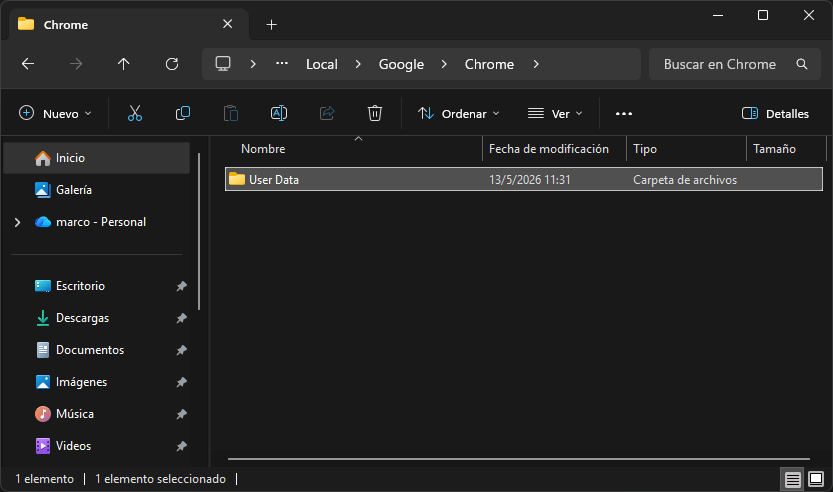
Task: Click the date 13/5/2026 11:31 cell
Action: click(x=530, y=180)
